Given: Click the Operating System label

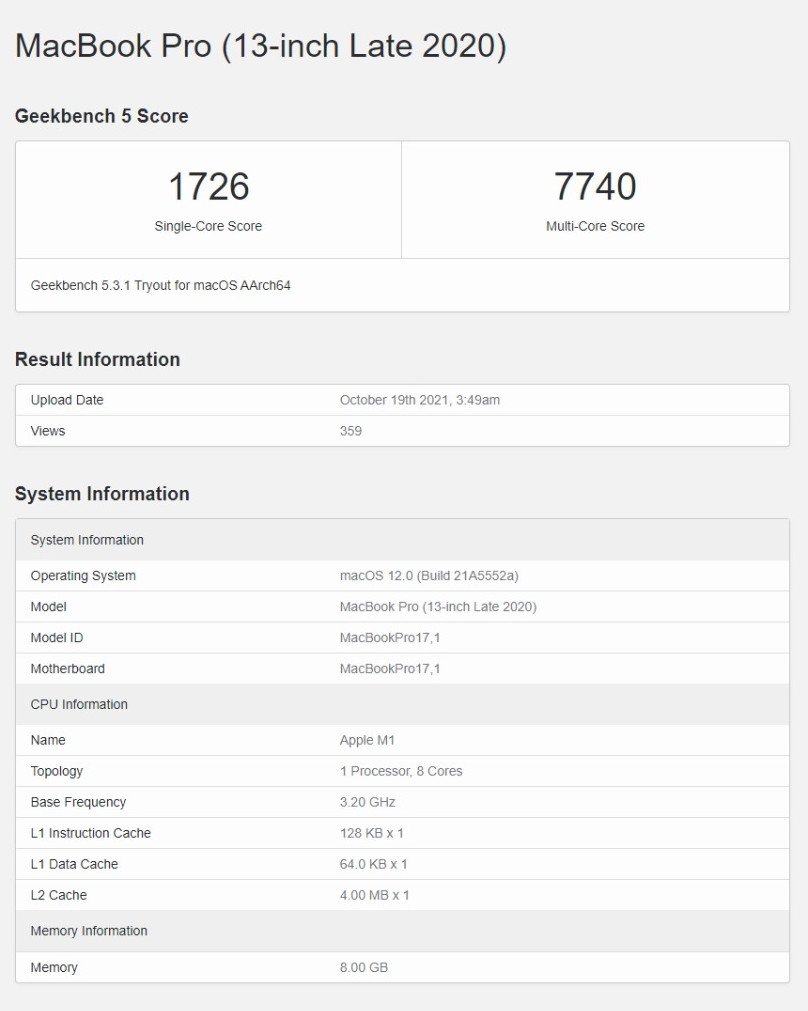Looking at the screenshot, I should (x=83, y=576).
